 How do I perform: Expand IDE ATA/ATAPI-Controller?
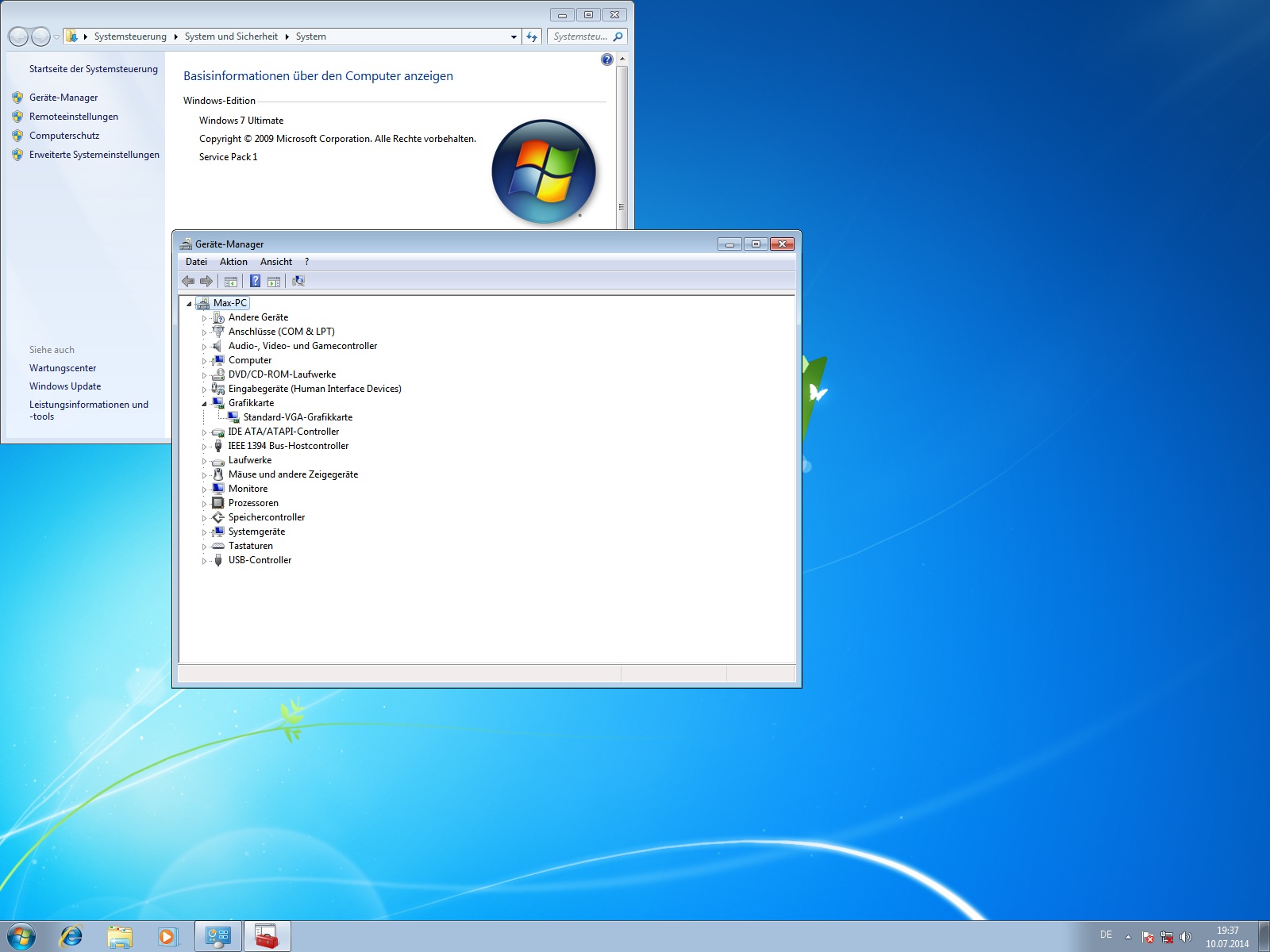(204, 432)
